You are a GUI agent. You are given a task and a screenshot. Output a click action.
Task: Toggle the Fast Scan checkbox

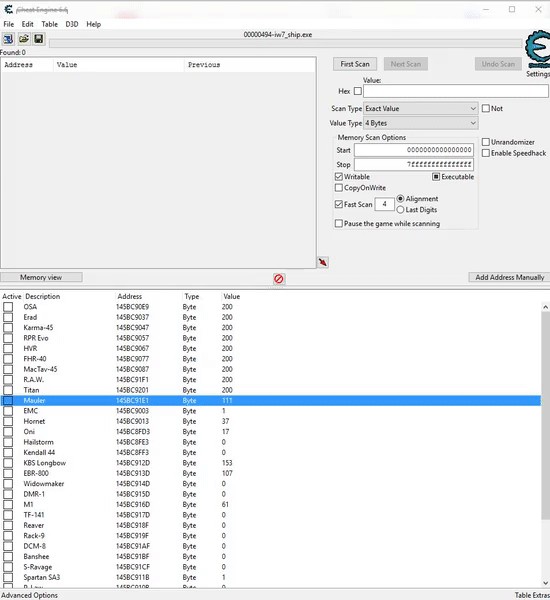click(x=338, y=204)
